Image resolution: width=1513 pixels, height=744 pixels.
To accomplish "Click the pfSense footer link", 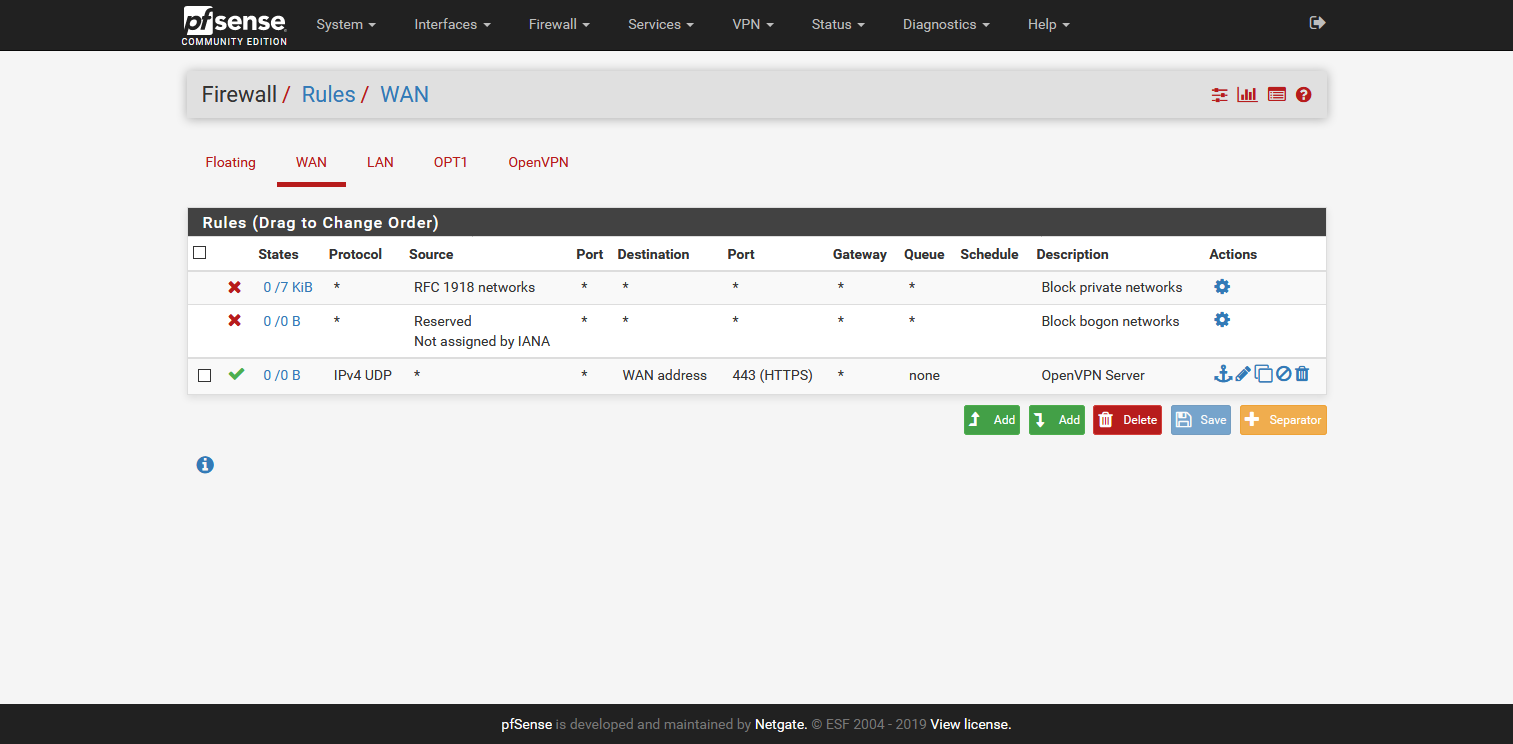I will [526, 724].
